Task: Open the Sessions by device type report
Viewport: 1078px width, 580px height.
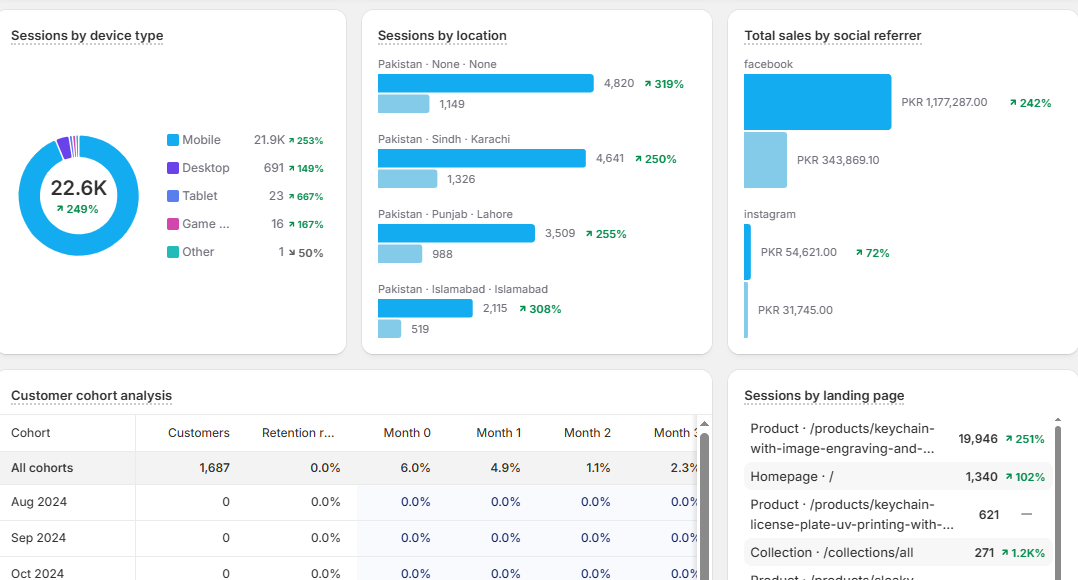Action: (87, 36)
